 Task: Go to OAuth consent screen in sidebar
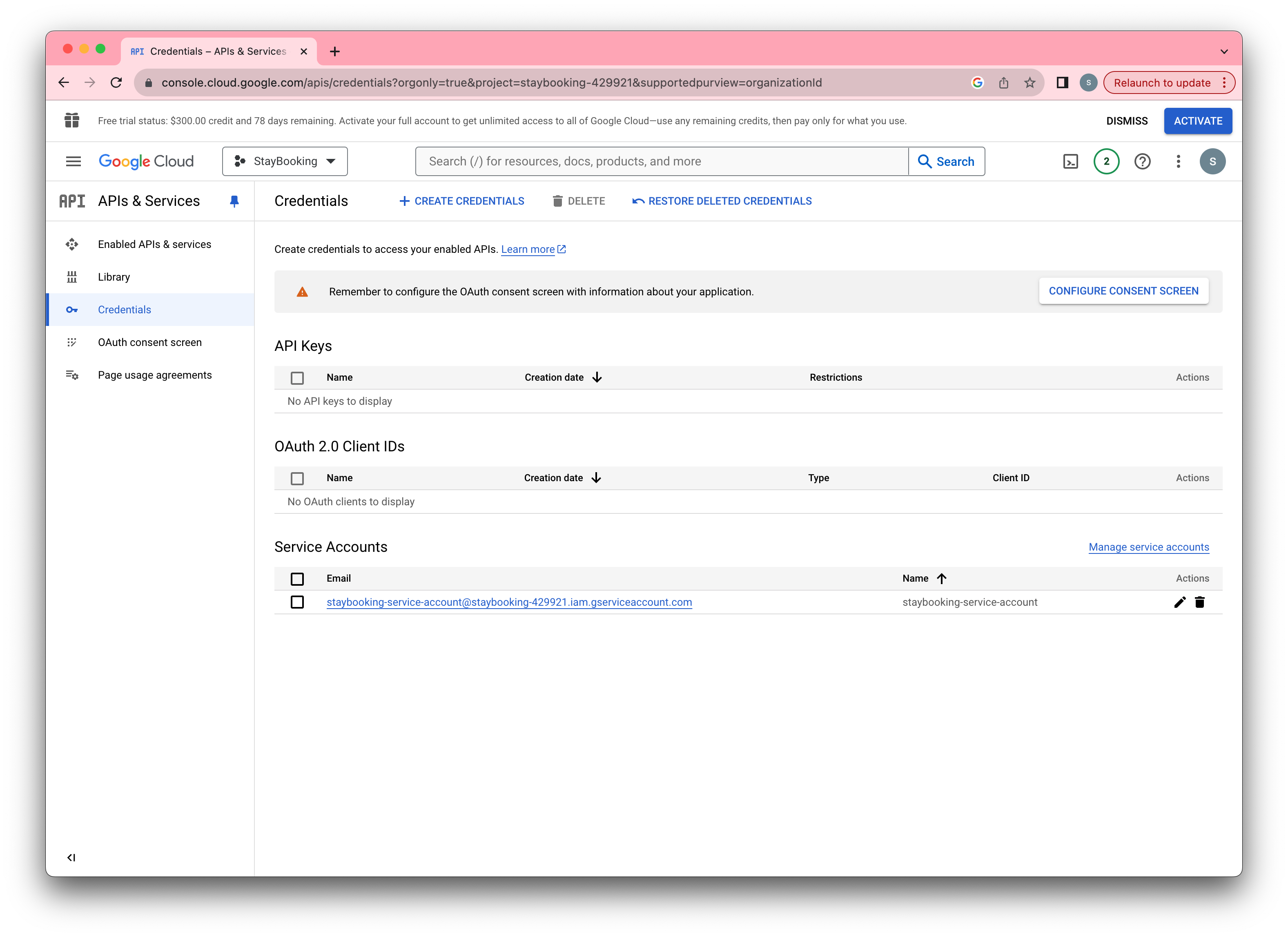point(149,342)
